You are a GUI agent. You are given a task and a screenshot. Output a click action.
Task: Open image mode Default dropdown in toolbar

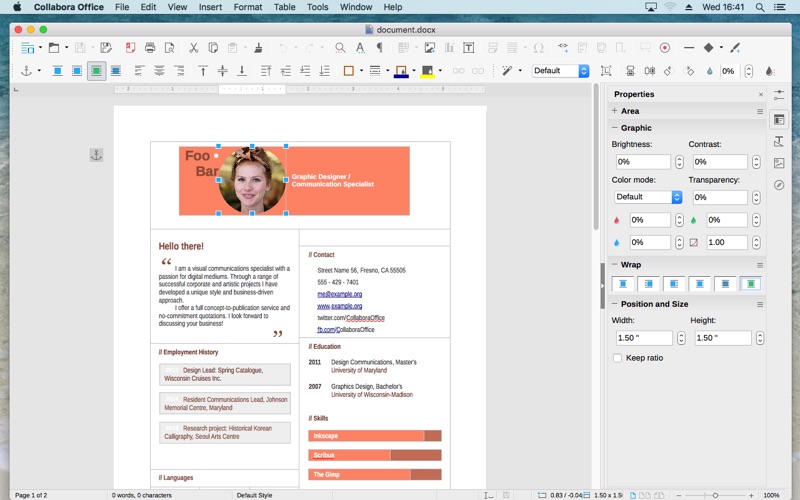point(561,71)
